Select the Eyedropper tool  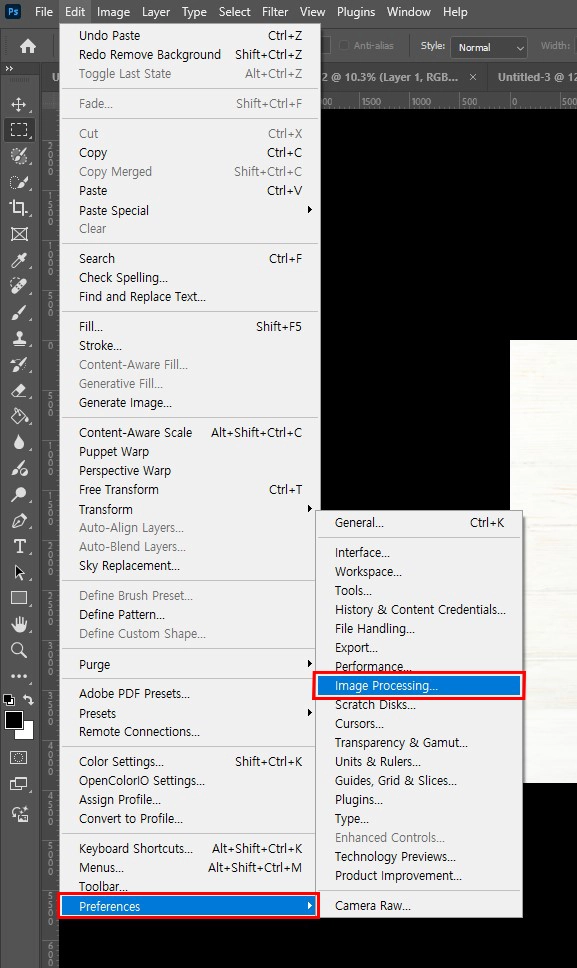pyautogui.click(x=19, y=260)
